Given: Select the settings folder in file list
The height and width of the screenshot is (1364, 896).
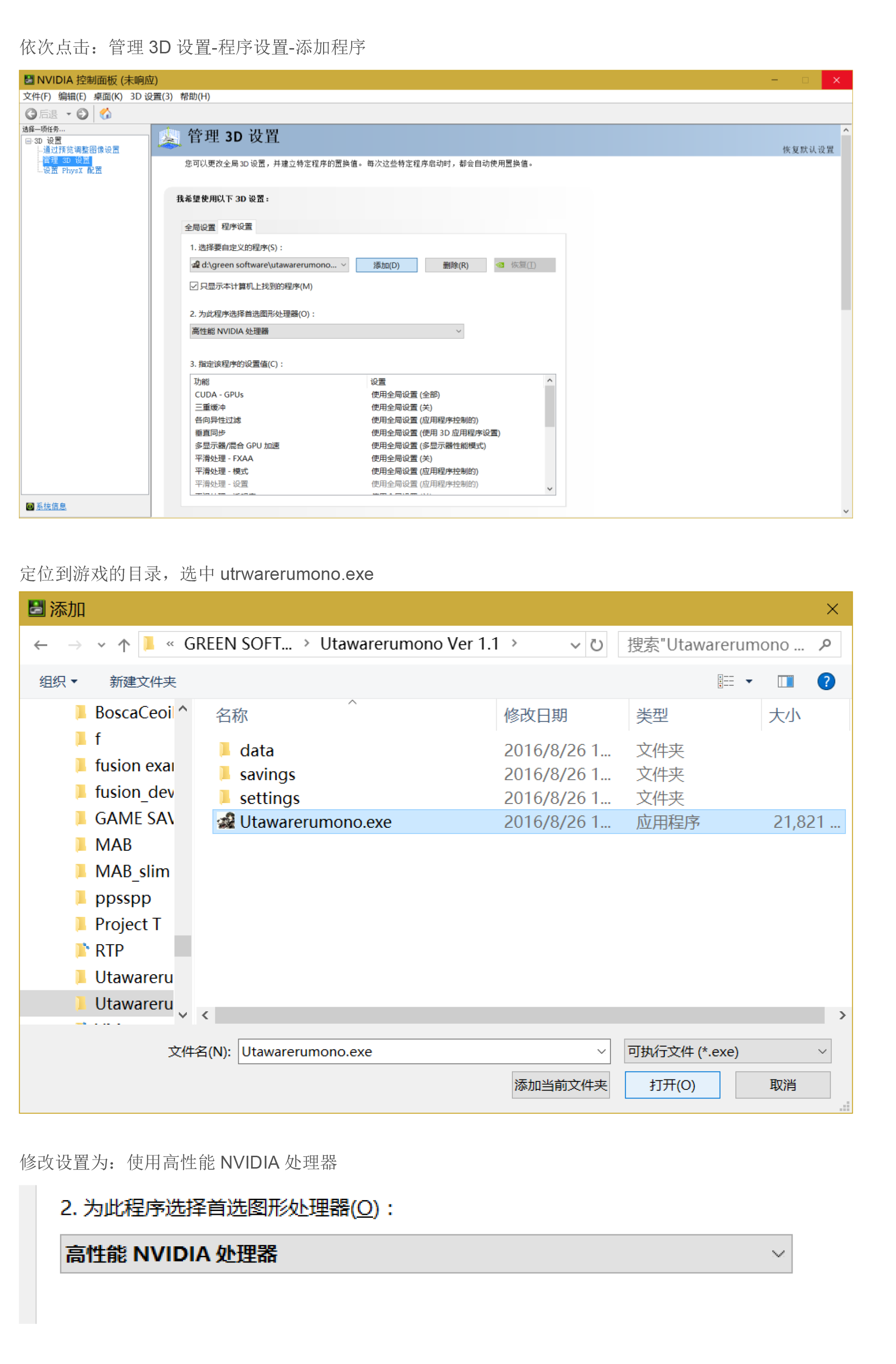Looking at the screenshot, I should pyautogui.click(x=529, y=798).
